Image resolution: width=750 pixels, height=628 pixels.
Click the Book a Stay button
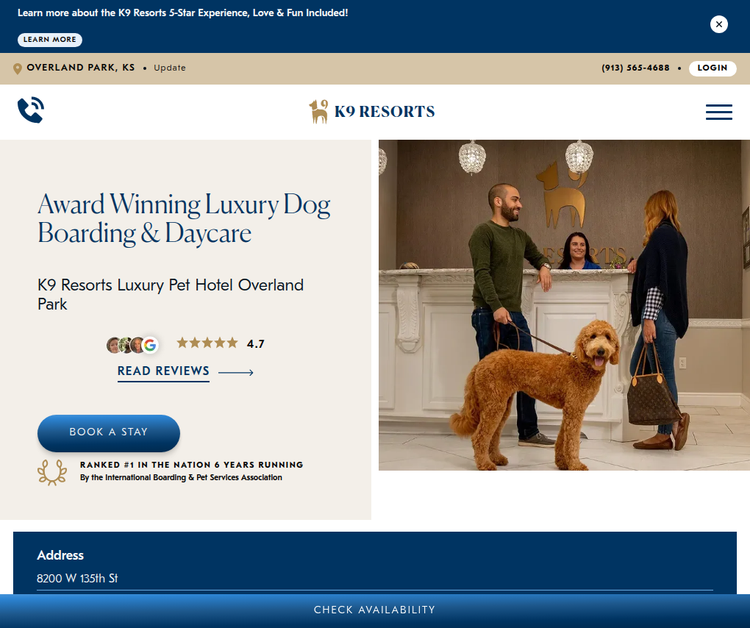point(109,432)
